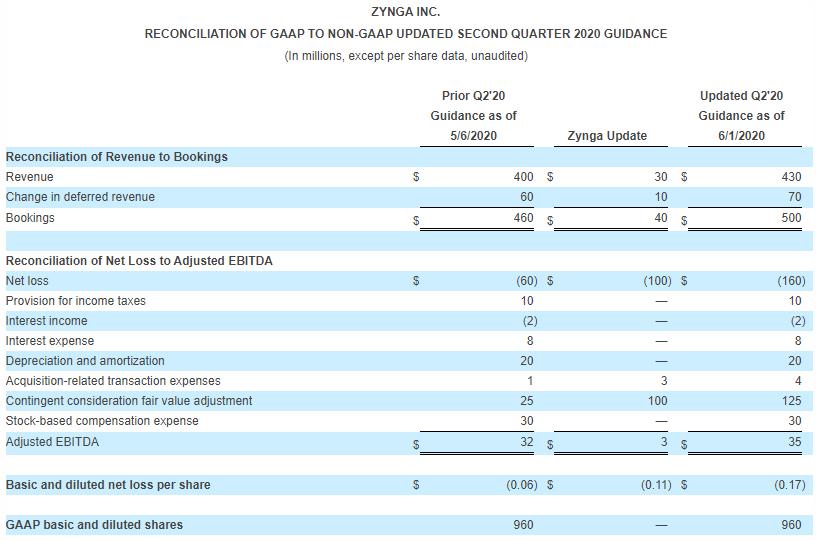Select the Updated Q2'20 Guidance column header

coord(741,116)
